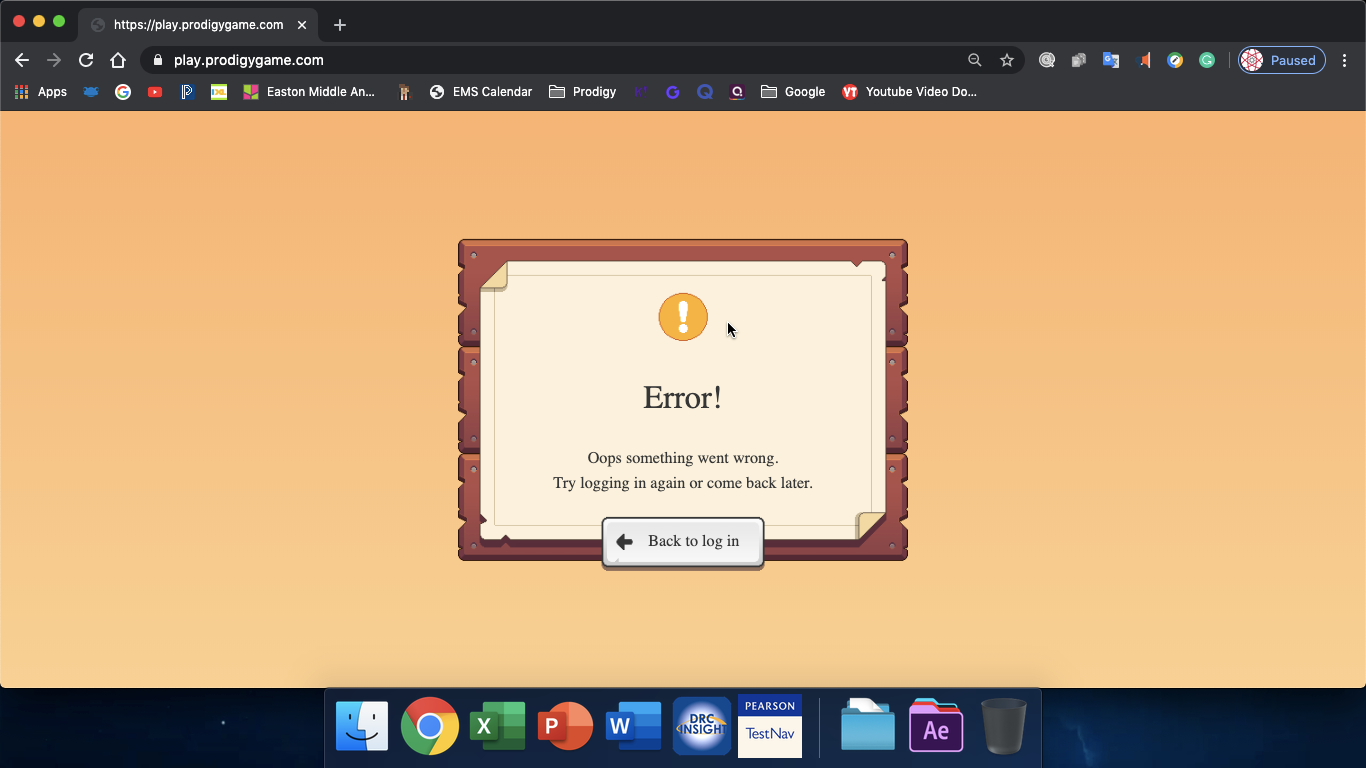The width and height of the screenshot is (1366, 768).
Task: Toggle bookmarking via the star icon
Action: [x=1007, y=60]
